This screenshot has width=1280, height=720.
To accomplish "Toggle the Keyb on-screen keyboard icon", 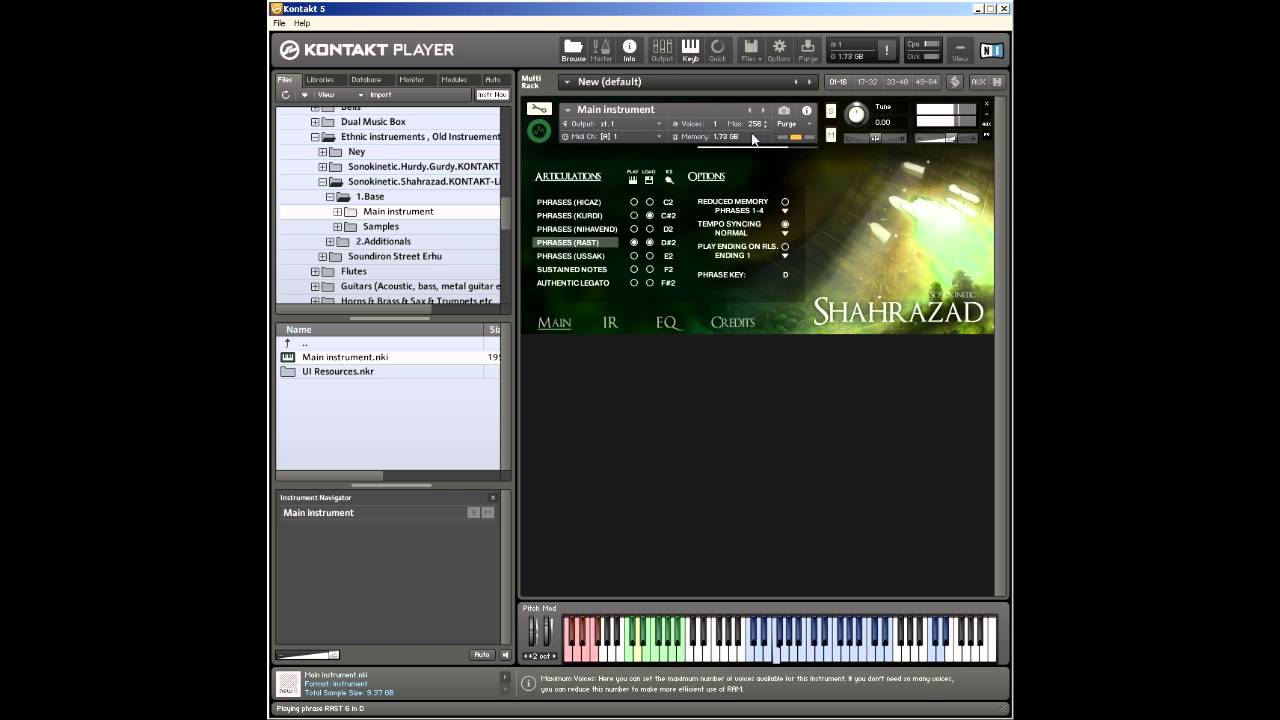I will 690,50.
